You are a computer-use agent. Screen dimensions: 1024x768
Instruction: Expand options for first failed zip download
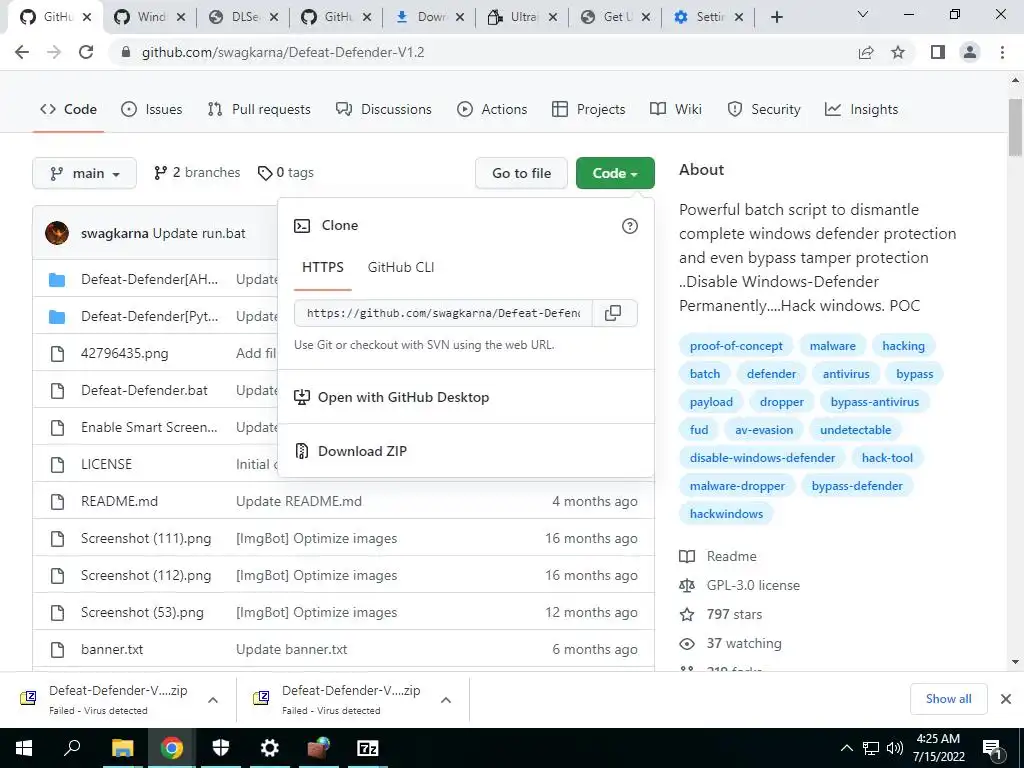(x=213, y=699)
